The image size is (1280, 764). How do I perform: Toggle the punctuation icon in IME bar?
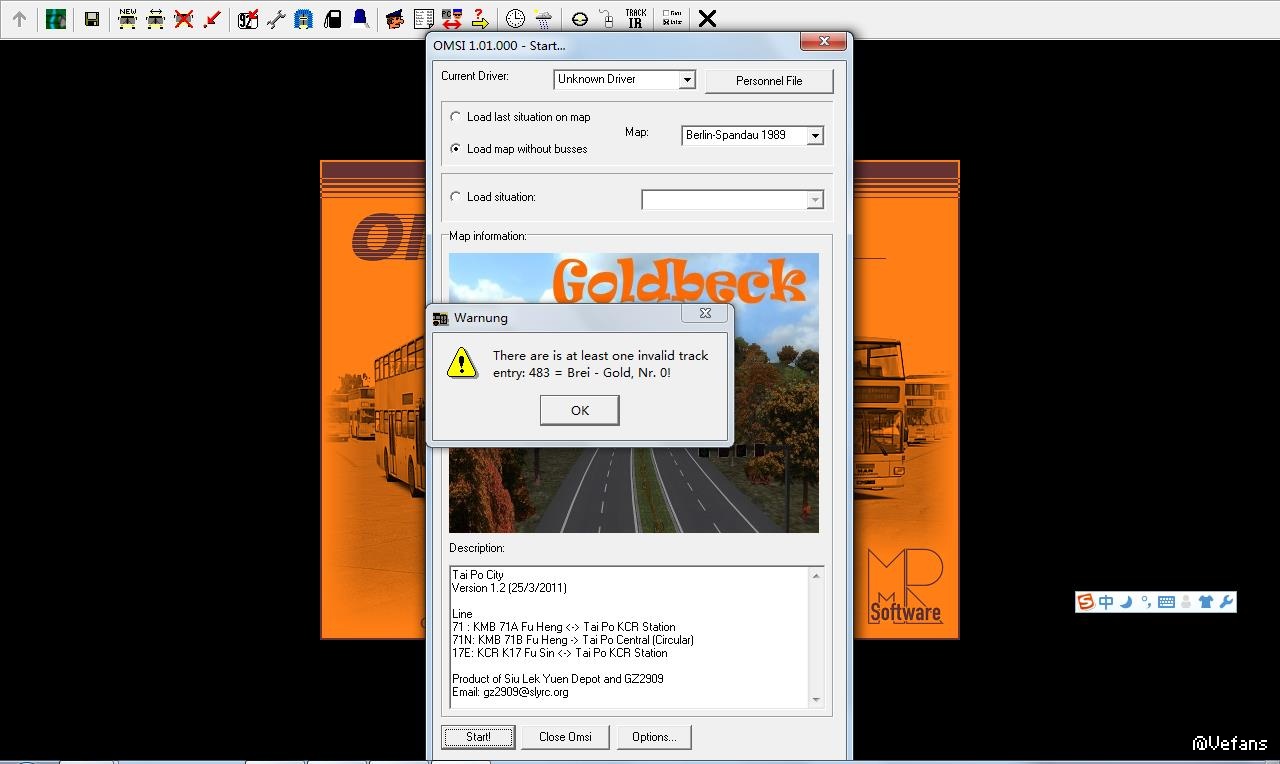(x=1145, y=603)
